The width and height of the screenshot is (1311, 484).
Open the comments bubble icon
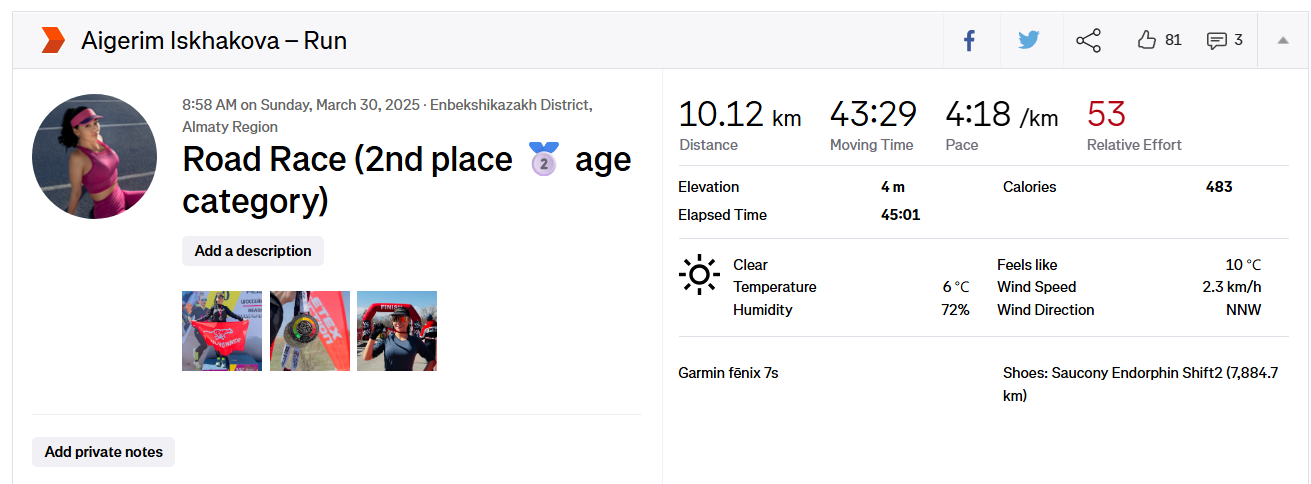[1216, 41]
